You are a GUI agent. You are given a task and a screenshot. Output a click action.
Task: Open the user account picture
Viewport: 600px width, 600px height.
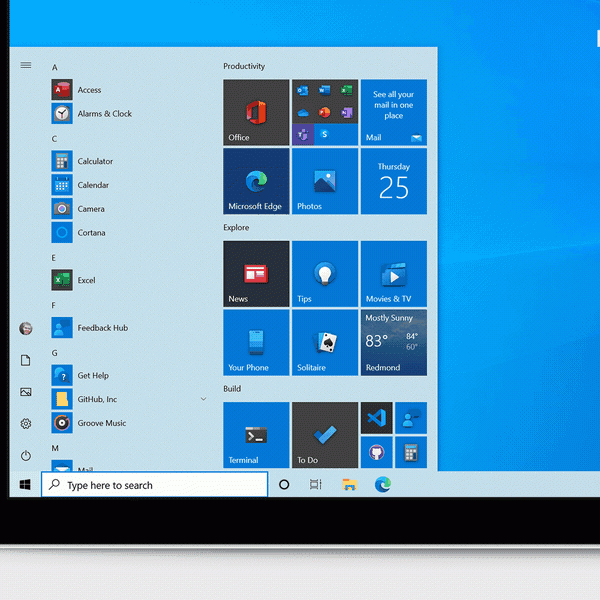[x=26, y=328]
